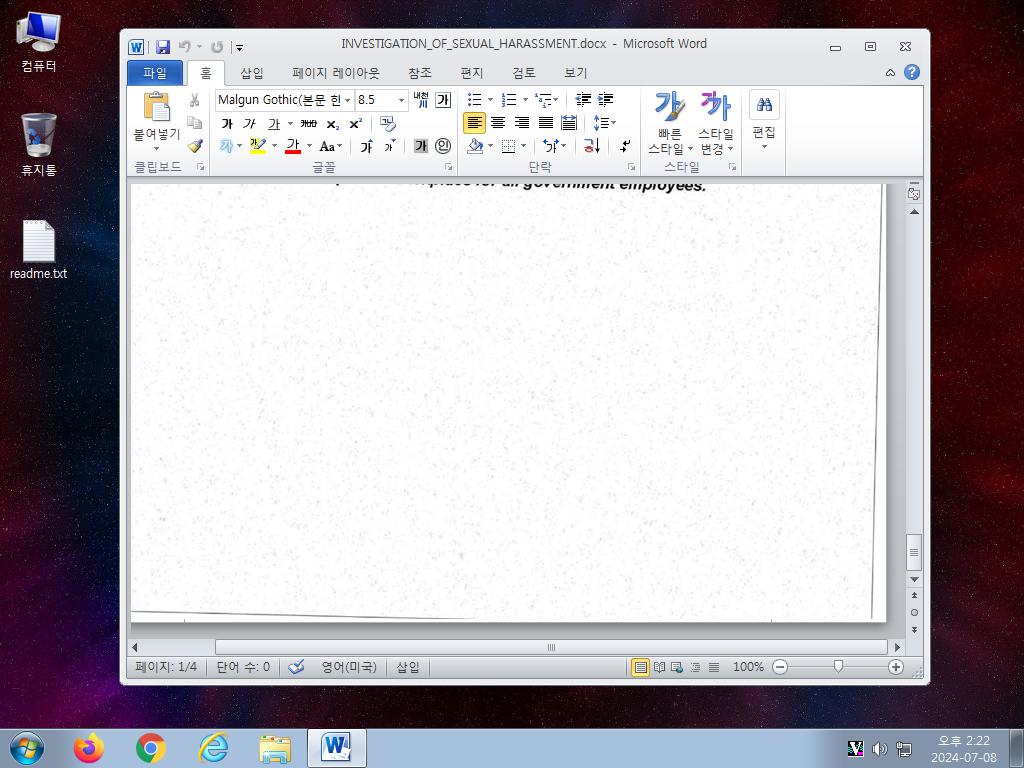Click the Copy icon in clipboard group

click(195, 123)
